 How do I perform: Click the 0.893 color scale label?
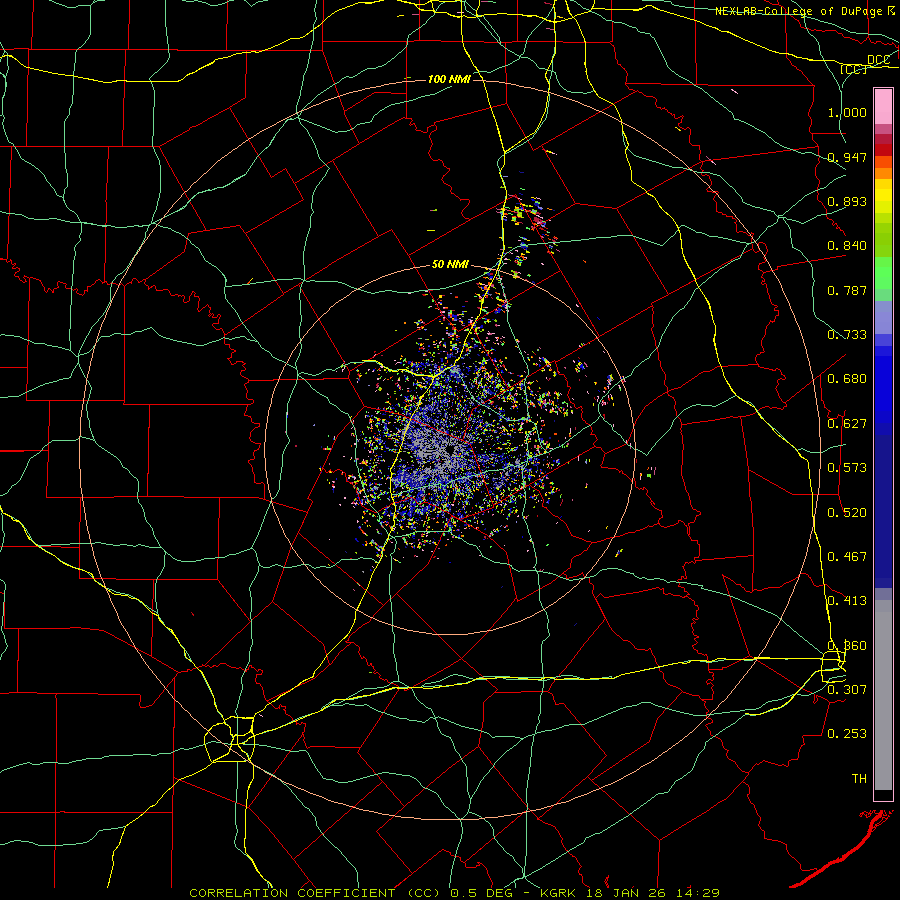[847, 201]
